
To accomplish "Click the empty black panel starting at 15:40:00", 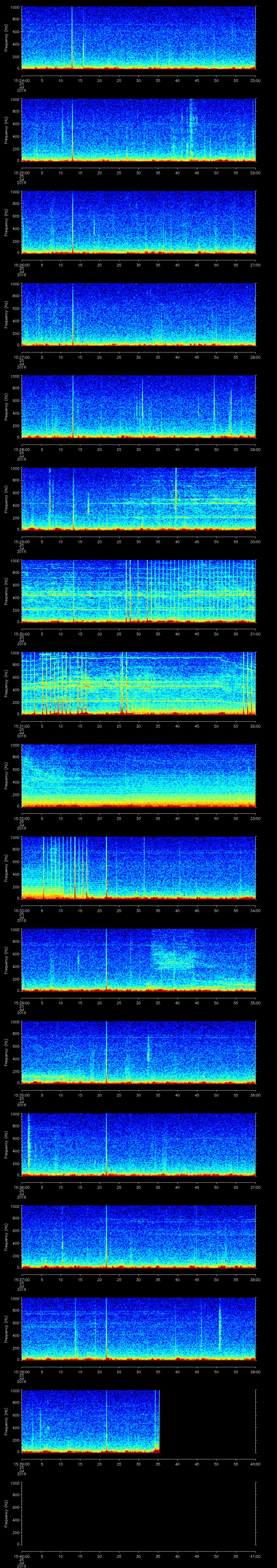I will click(138, 1513).
